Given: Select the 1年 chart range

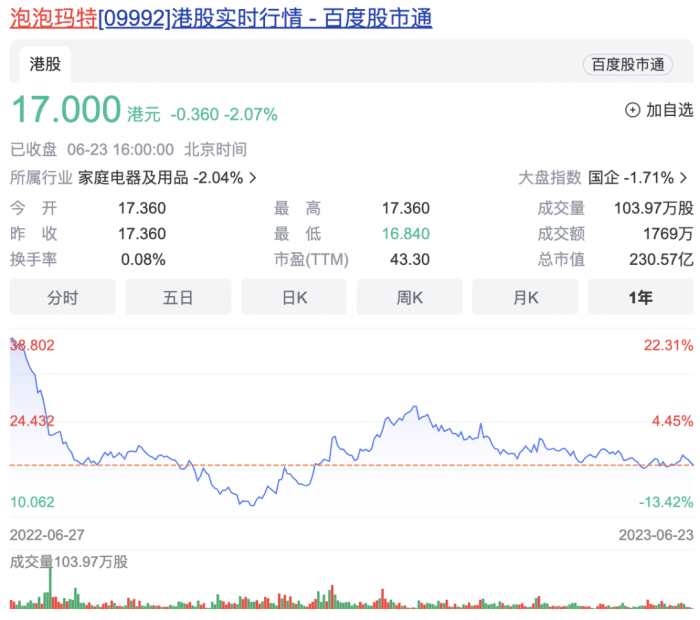Looking at the screenshot, I should coord(640,297).
